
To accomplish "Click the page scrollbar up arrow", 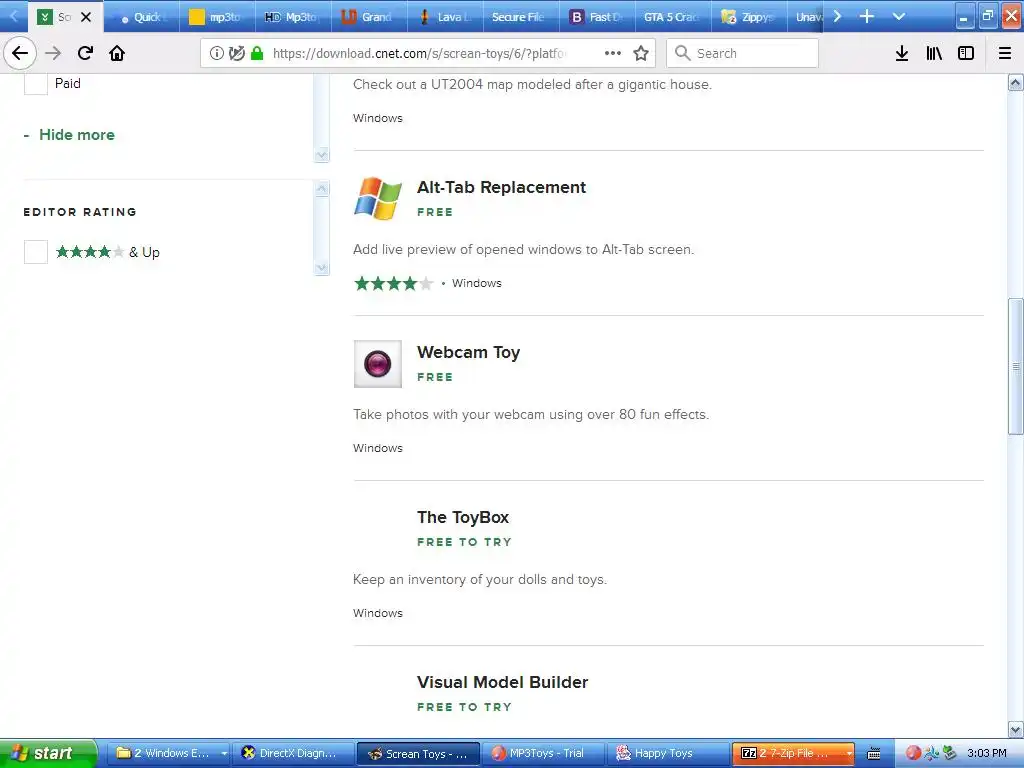I will click(1016, 83).
